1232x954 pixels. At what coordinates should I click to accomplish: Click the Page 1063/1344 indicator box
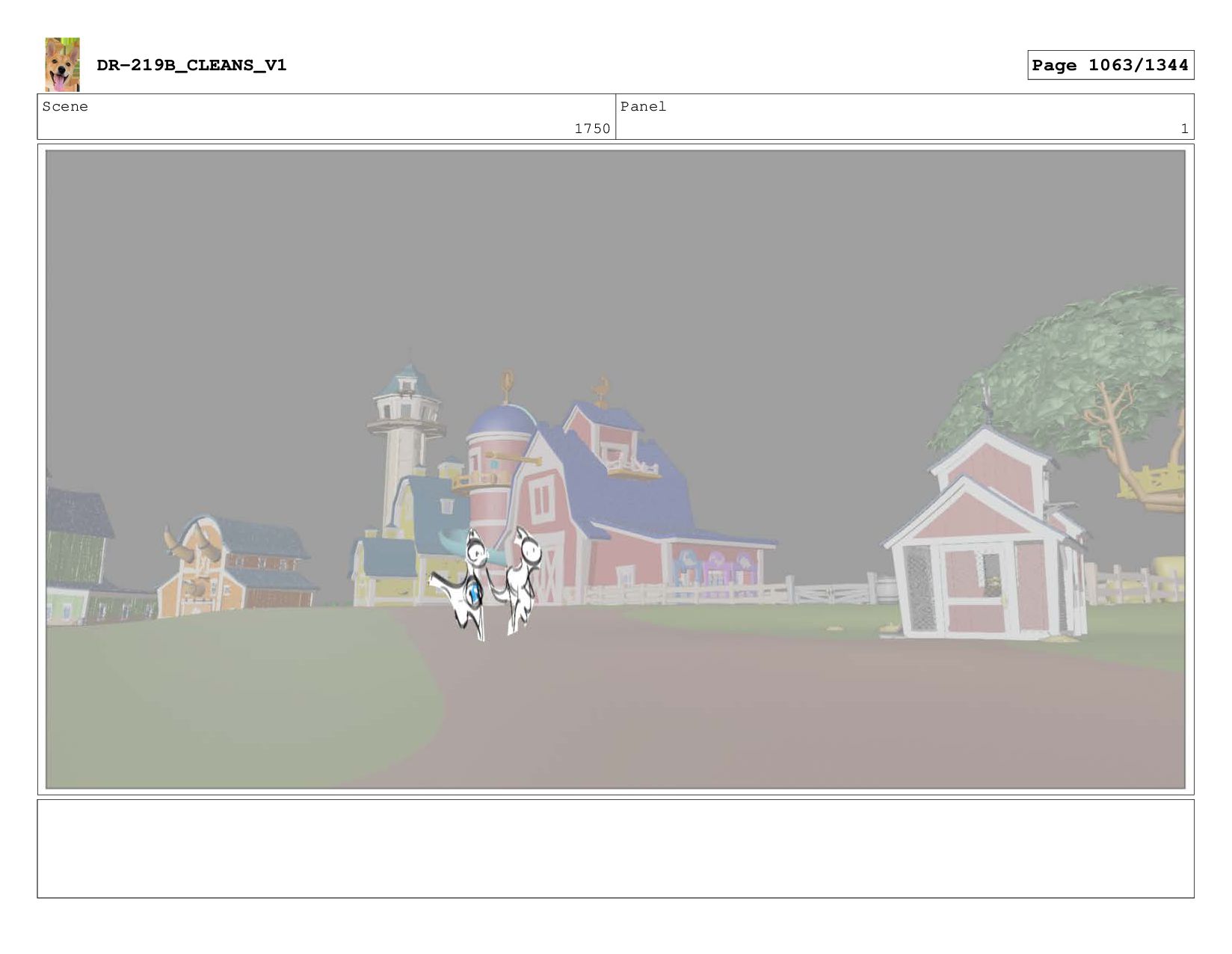pos(1110,65)
